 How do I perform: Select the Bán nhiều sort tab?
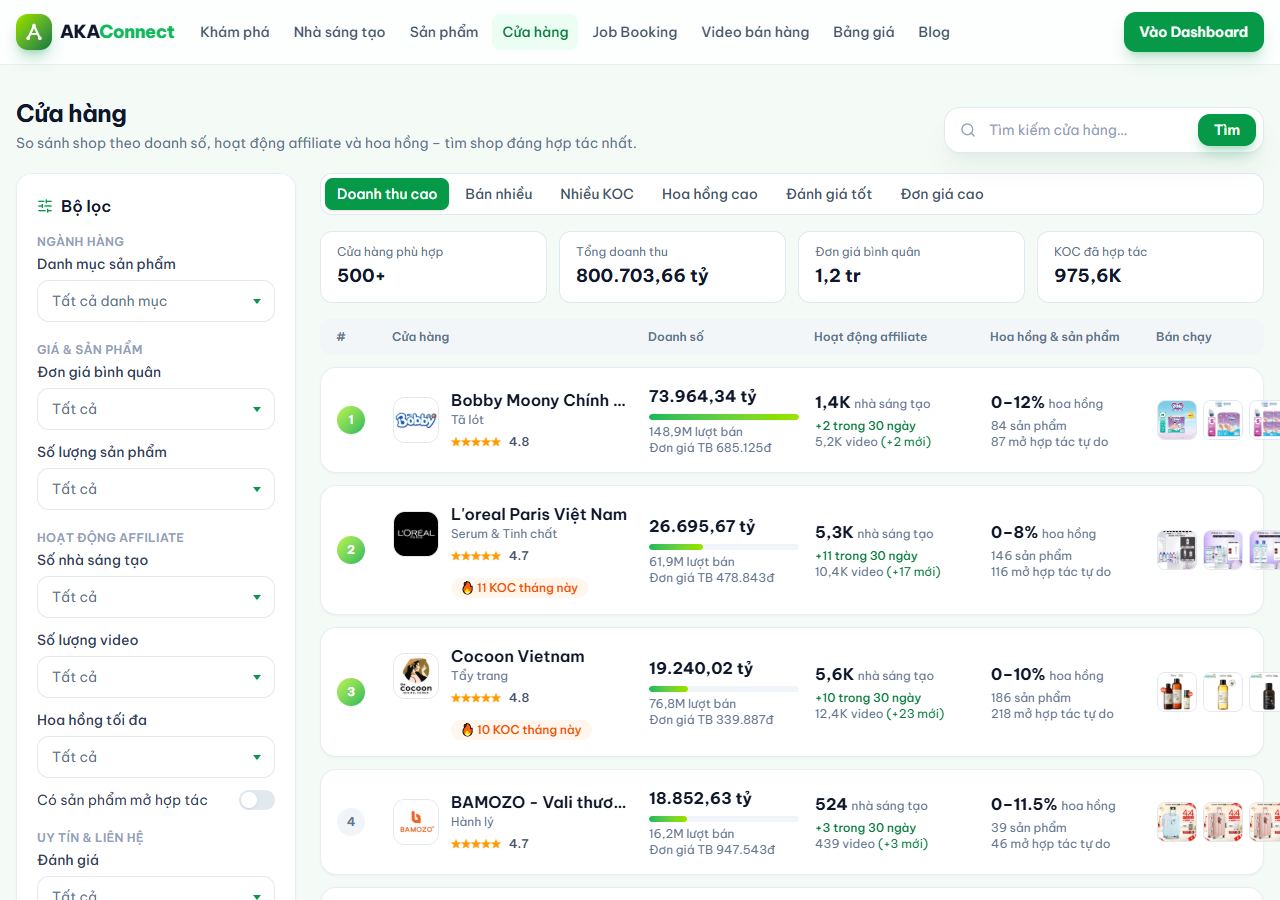click(499, 194)
